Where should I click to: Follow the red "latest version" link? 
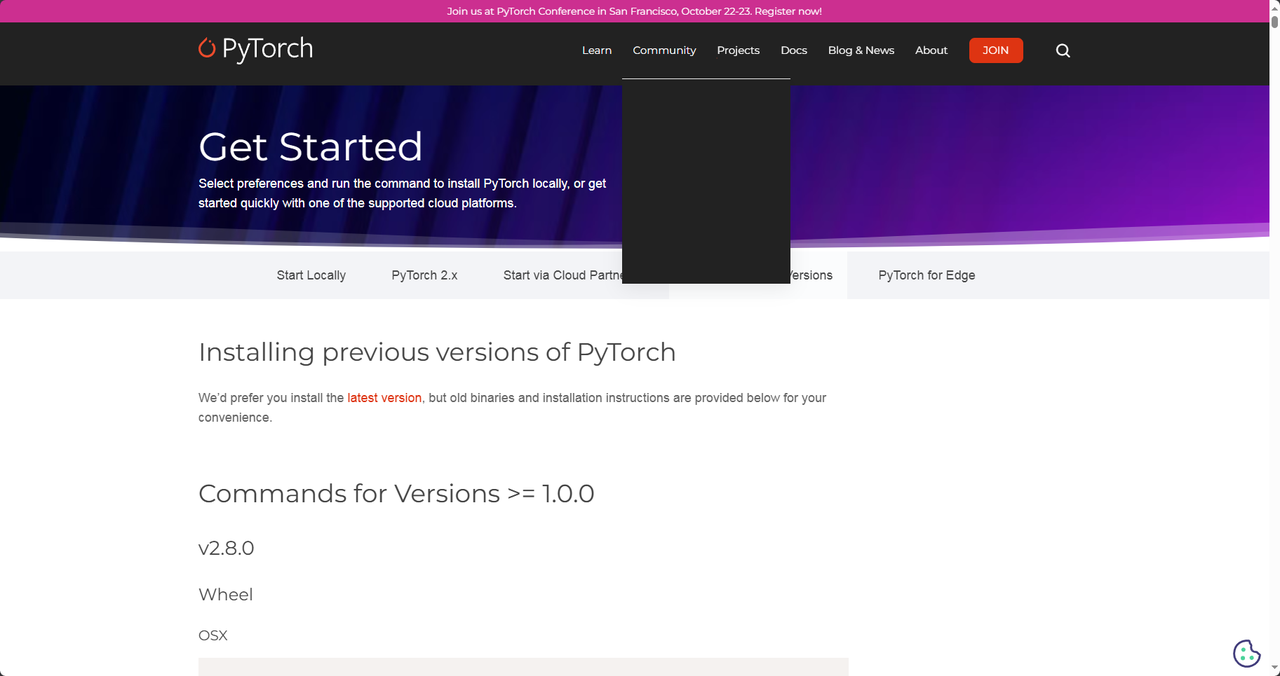point(384,398)
